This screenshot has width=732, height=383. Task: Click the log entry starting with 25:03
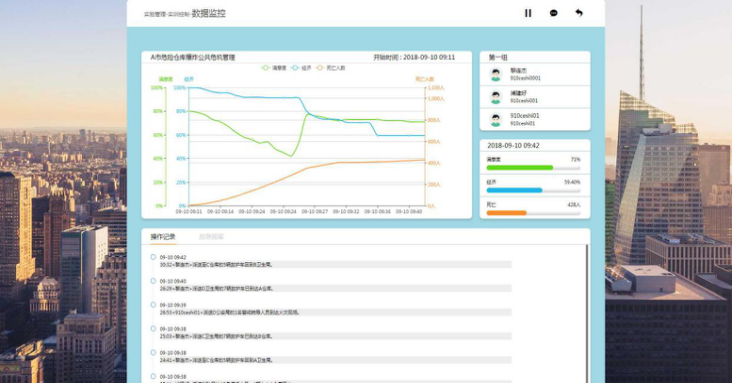pyautogui.click(x=335, y=336)
